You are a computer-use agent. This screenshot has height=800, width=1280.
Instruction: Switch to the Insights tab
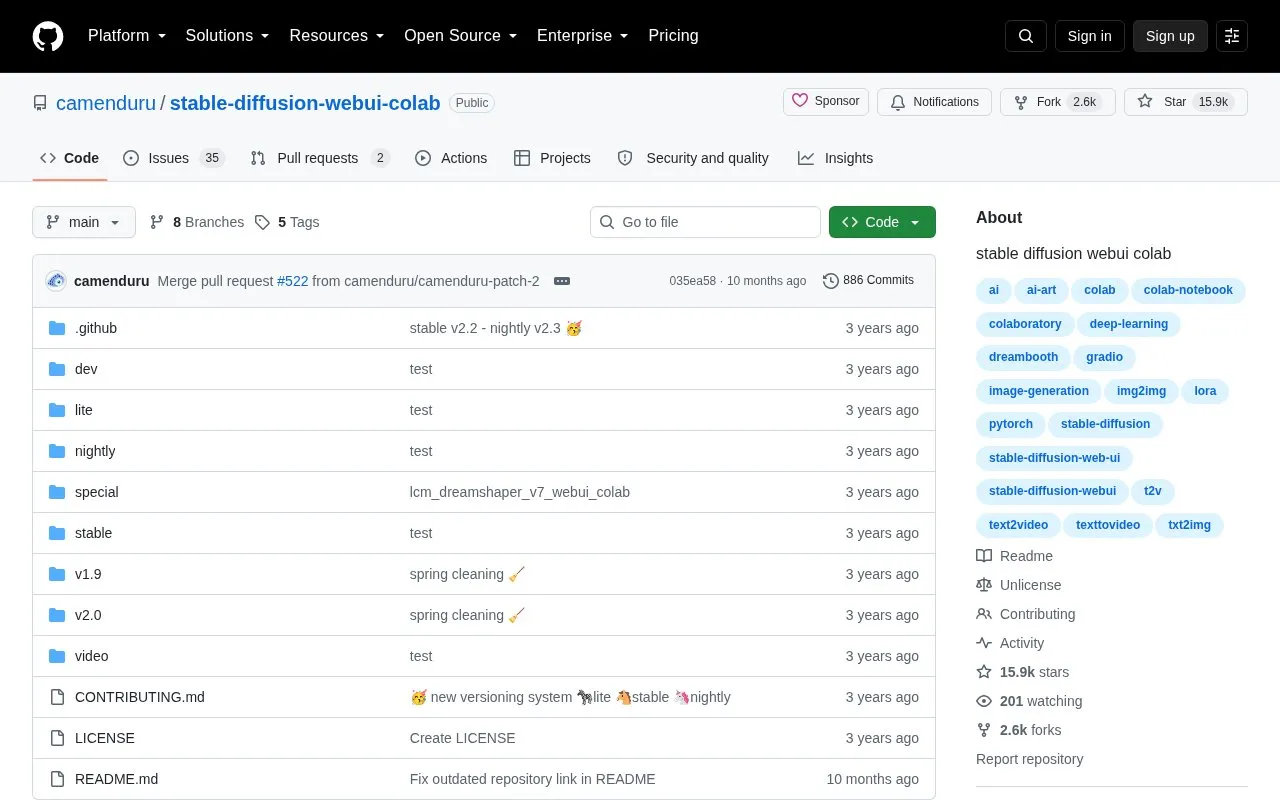tap(835, 158)
